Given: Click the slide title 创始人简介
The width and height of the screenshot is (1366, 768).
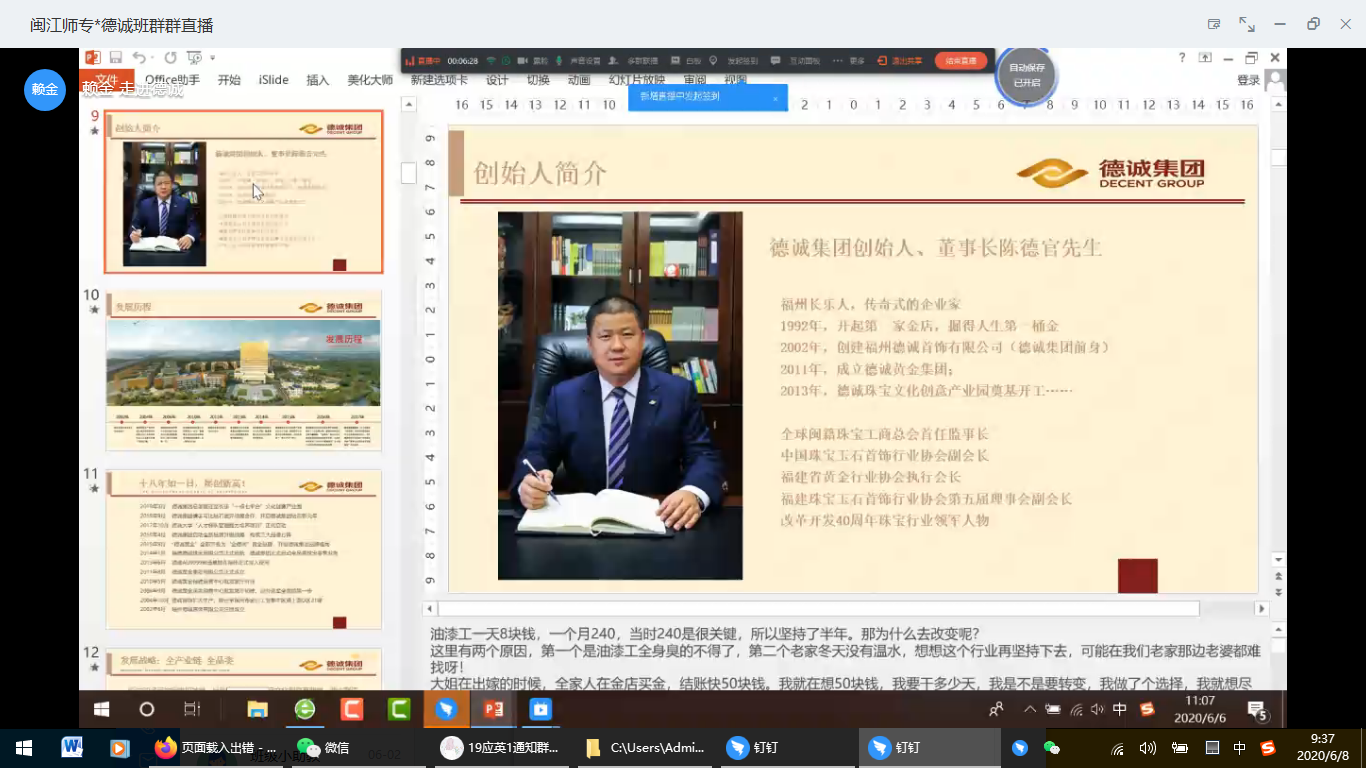Looking at the screenshot, I should pyautogui.click(x=540, y=173).
